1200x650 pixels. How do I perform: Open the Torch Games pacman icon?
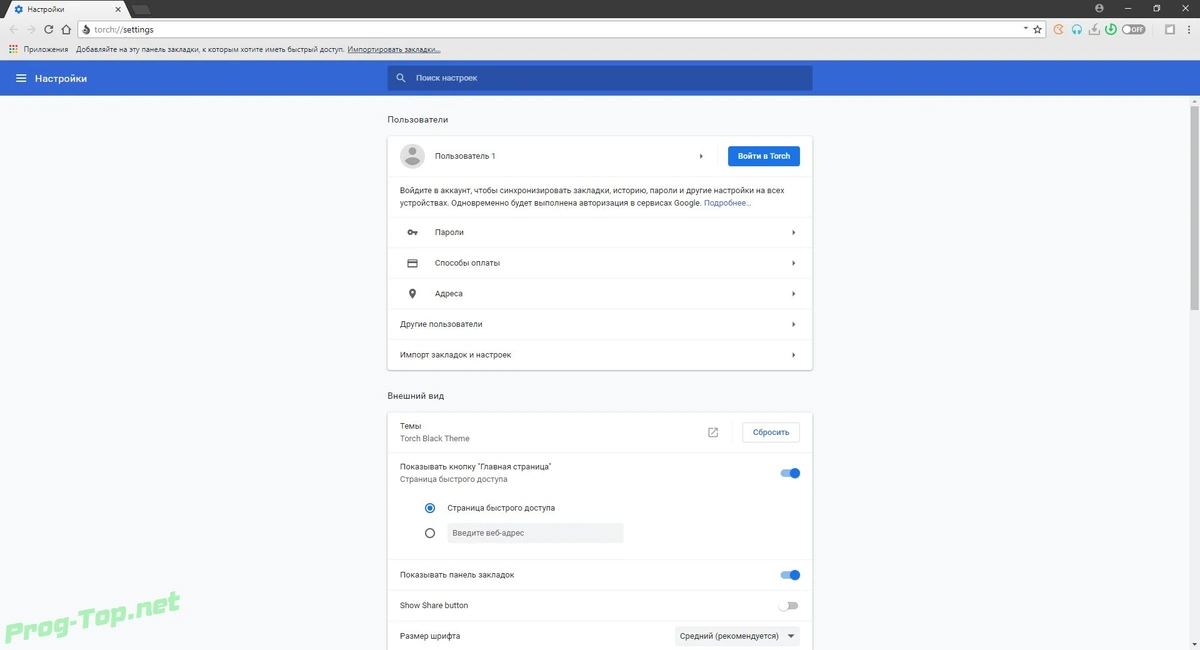[x=1059, y=30]
